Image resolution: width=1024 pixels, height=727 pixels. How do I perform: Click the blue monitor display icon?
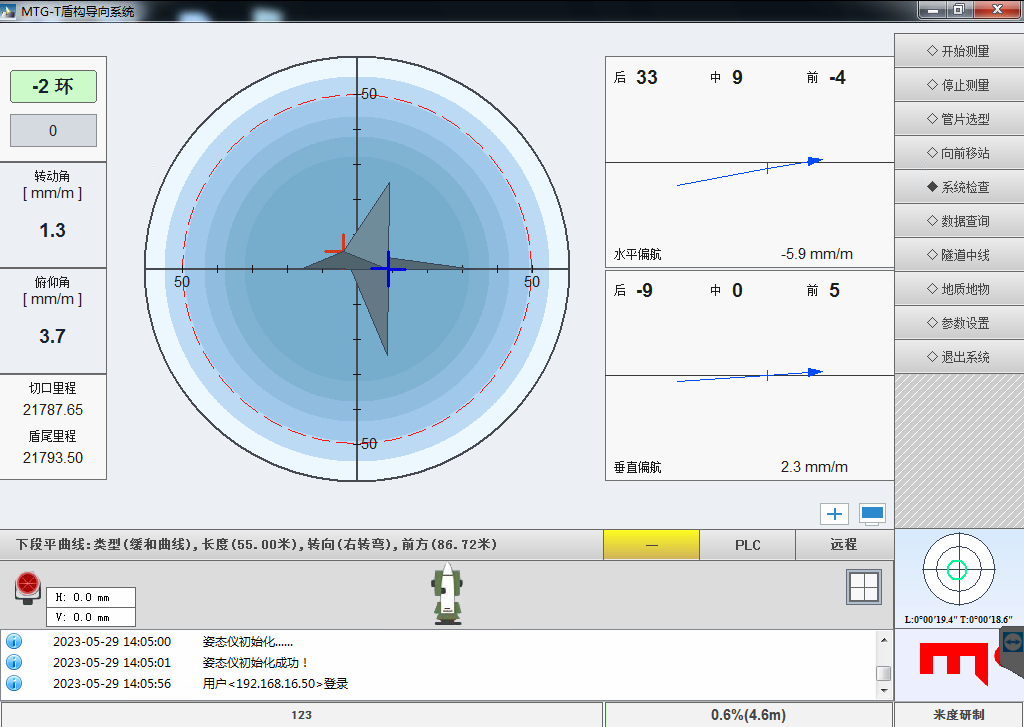872,514
